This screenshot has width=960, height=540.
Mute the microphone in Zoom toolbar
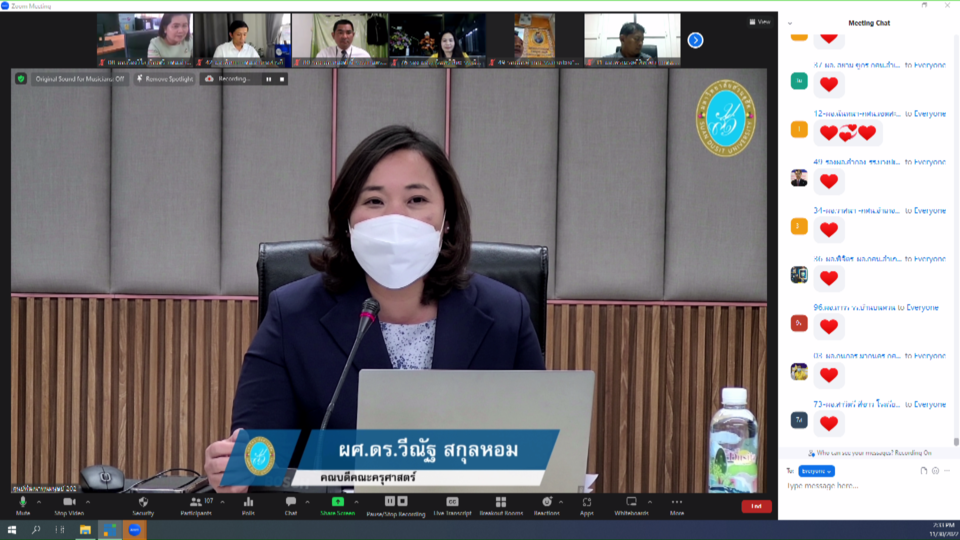pyautogui.click(x=23, y=506)
